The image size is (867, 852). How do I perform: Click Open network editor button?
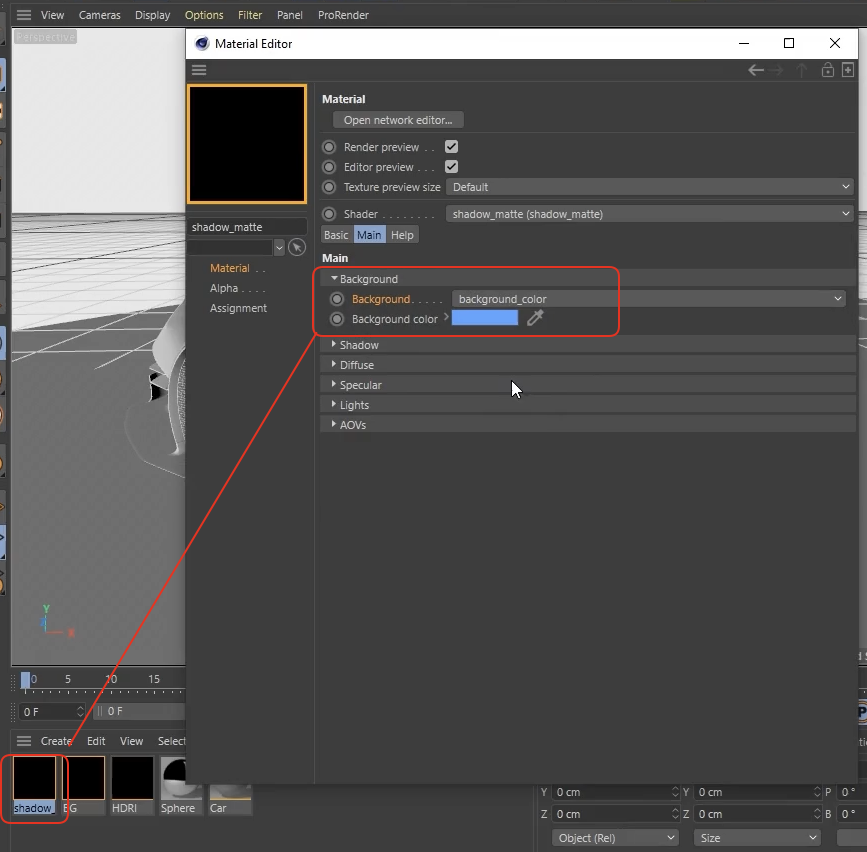398,120
